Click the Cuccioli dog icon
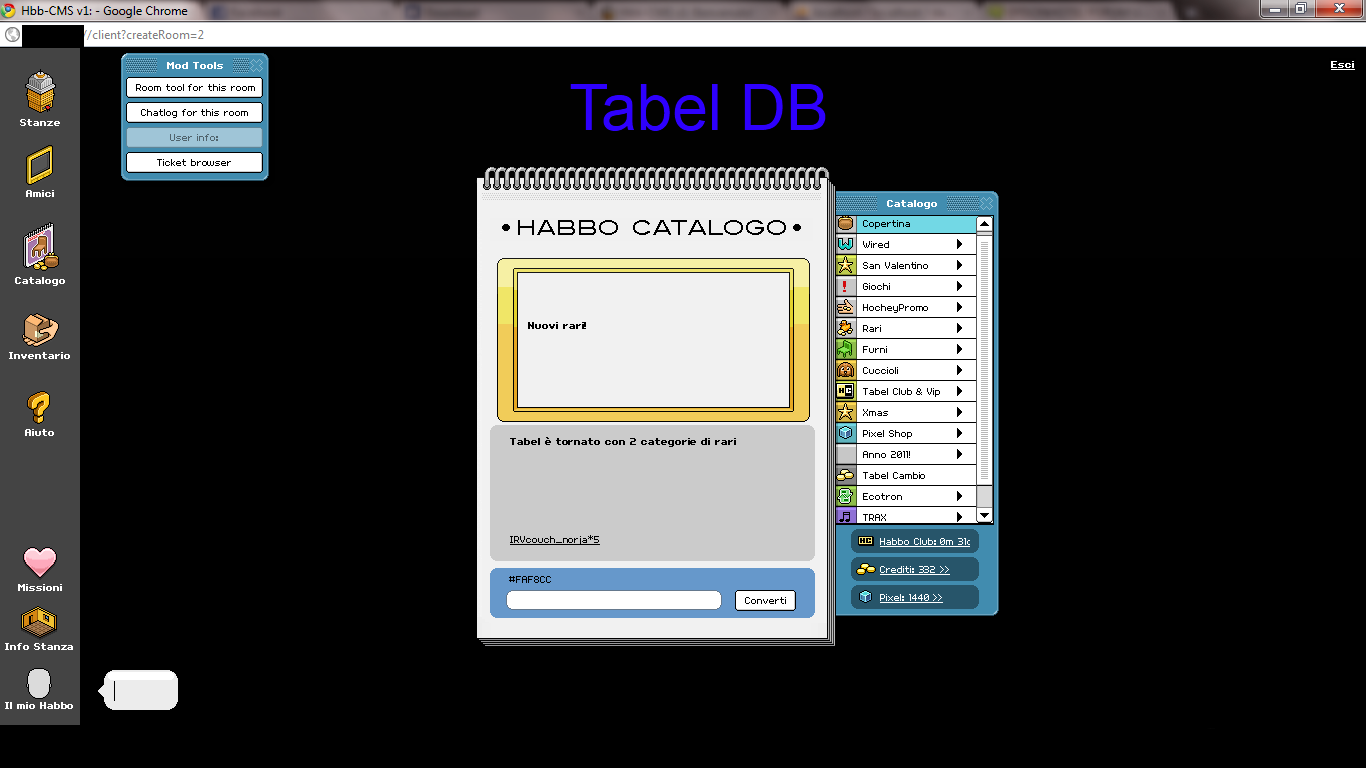The width and height of the screenshot is (1366, 768). click(x=846, y=370)
